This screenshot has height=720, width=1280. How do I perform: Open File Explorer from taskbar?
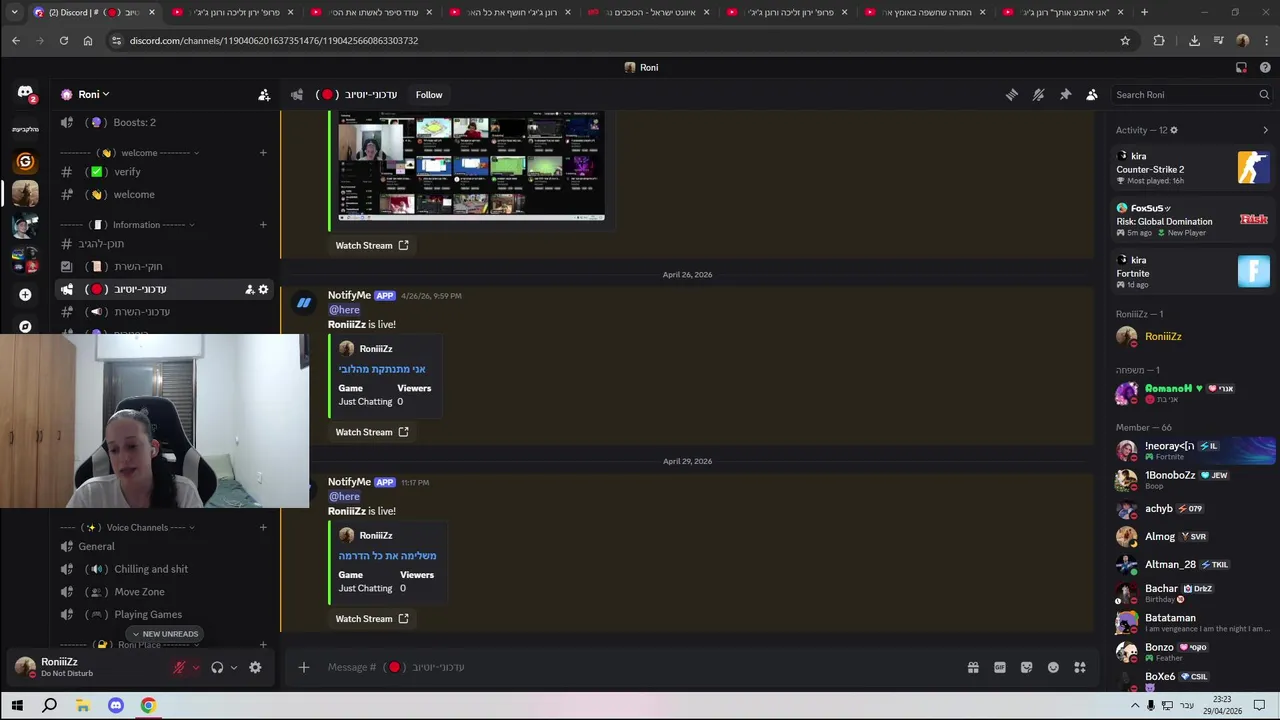pos(83,706)
